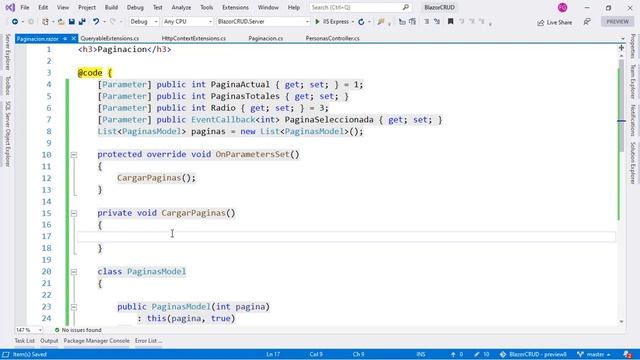Viewport: 640px width, 360px height.
Task: Open the Build menu
Action: (111, 7)
